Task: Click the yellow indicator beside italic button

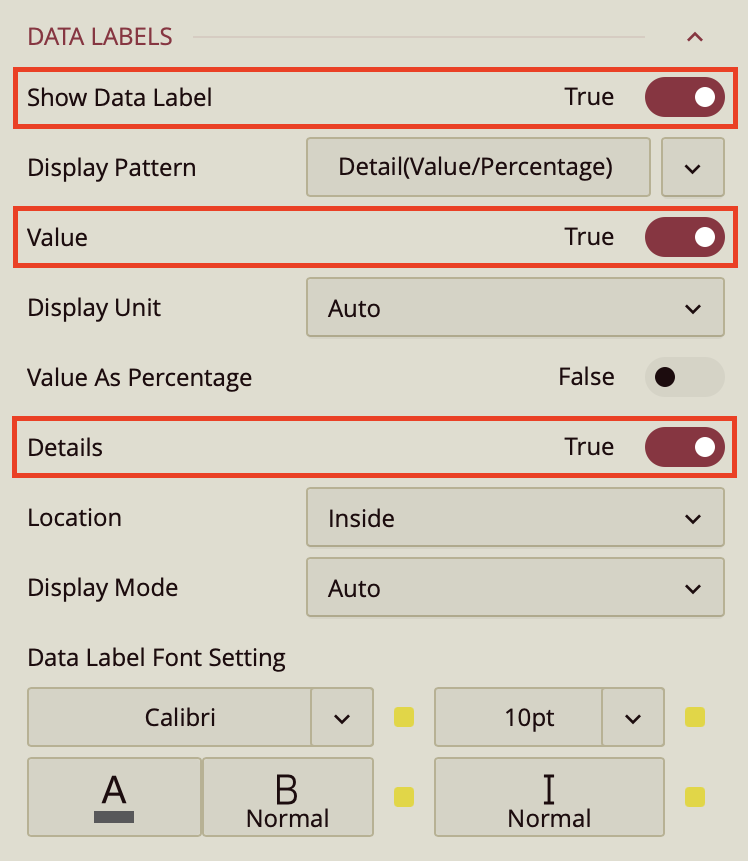Action: click(x=695, y=797)
